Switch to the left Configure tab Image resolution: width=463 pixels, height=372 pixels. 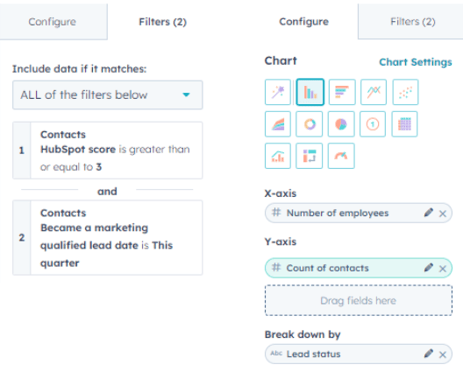pos(52,22)
